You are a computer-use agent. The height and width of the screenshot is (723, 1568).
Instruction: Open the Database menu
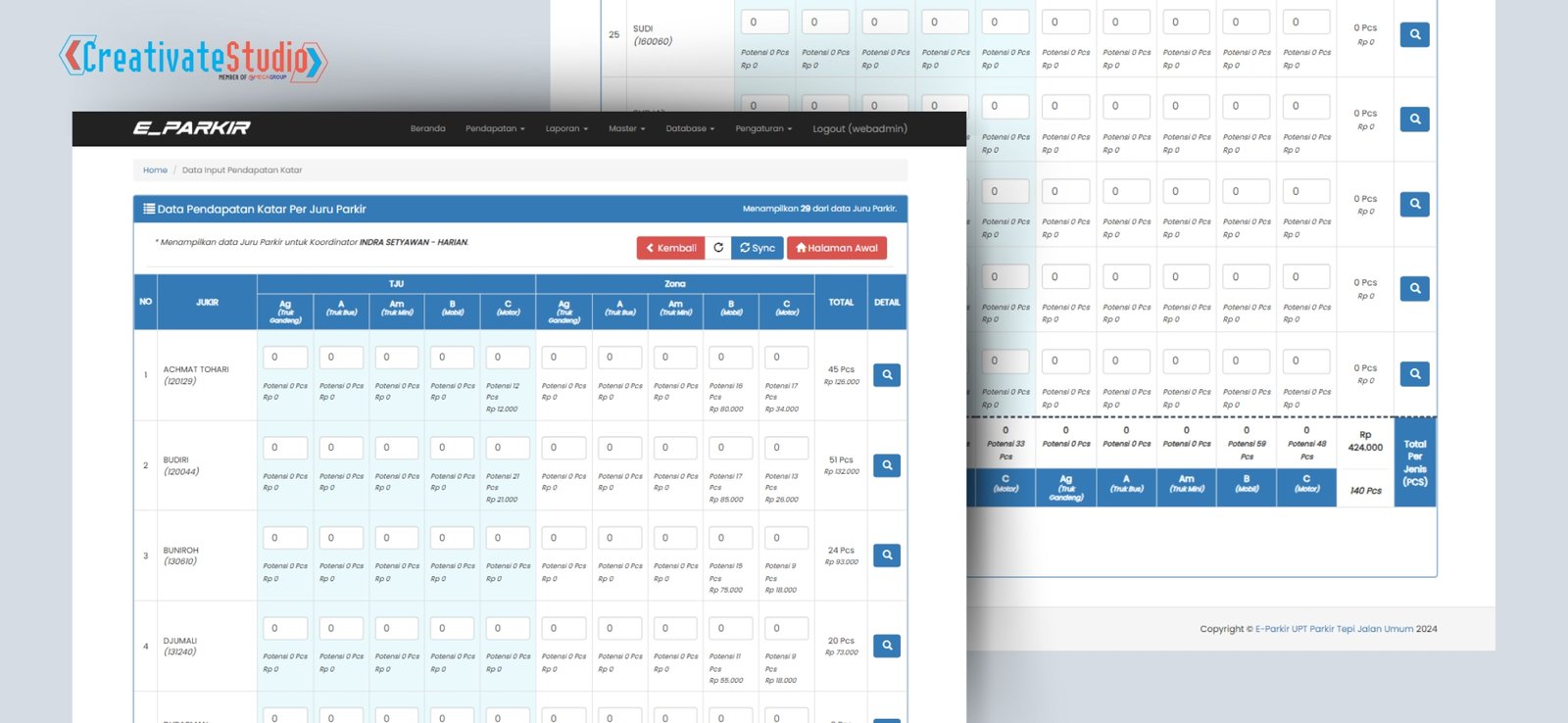point(690,128)
